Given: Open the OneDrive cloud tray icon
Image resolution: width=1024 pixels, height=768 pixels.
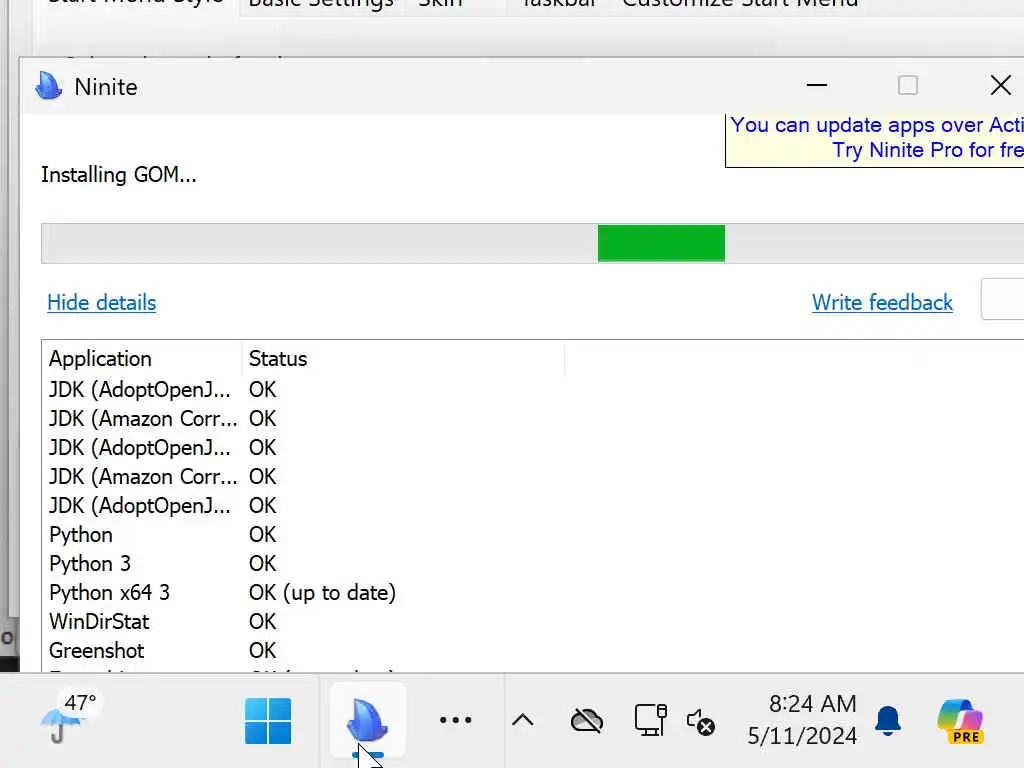Looking at the screenshot, I should pos(586,721).
